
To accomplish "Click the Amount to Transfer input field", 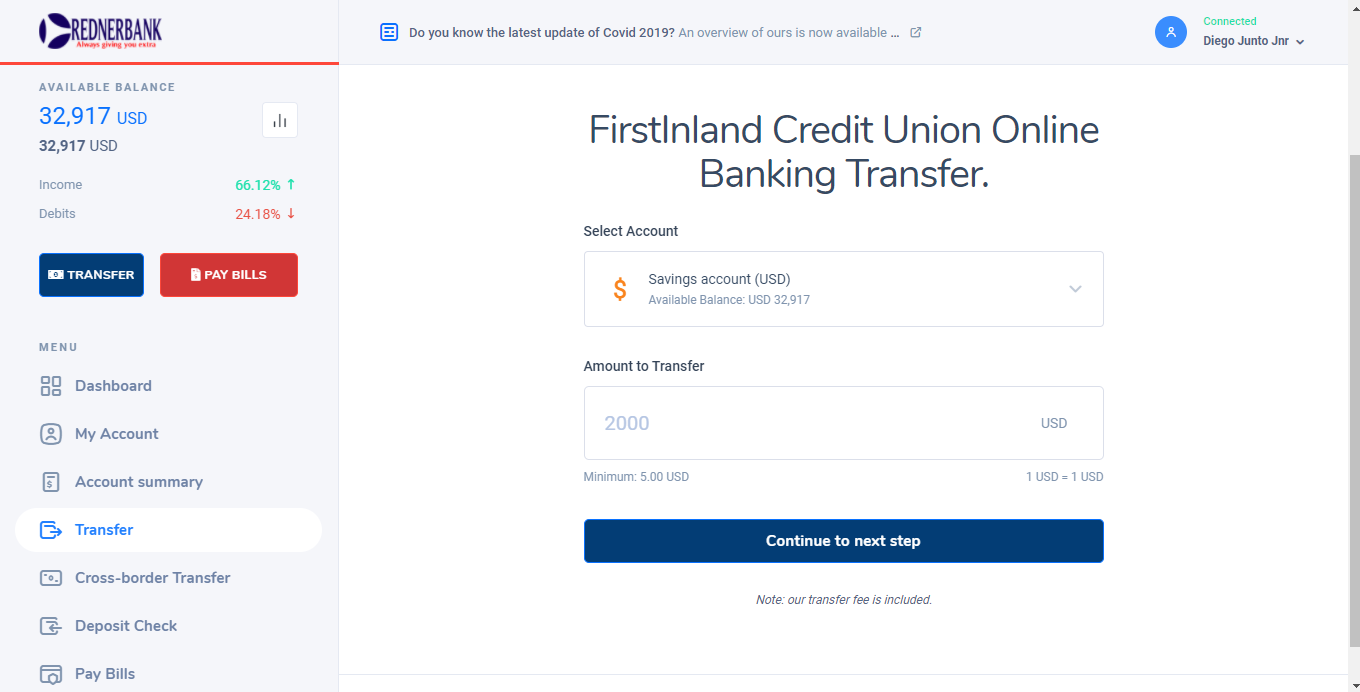I will pos(810,423).
